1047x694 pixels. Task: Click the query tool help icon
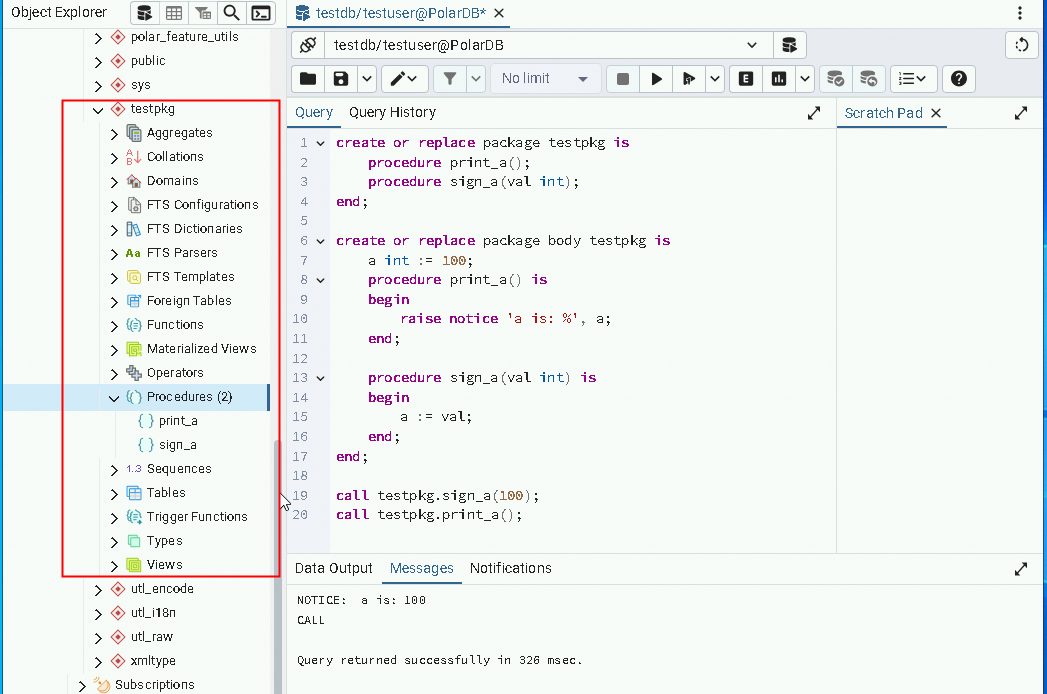click(x=958, y=79)
